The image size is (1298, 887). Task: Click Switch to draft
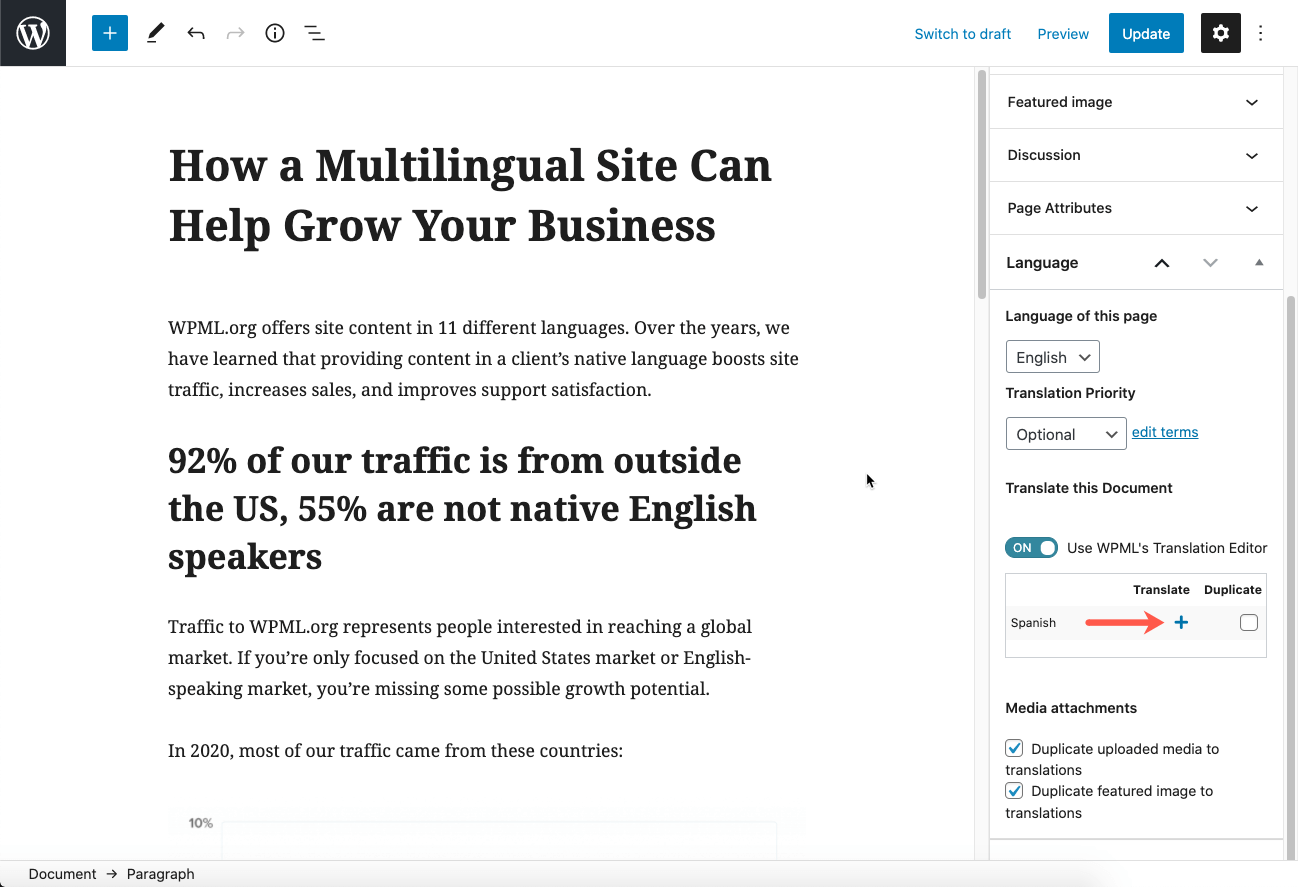963,34
